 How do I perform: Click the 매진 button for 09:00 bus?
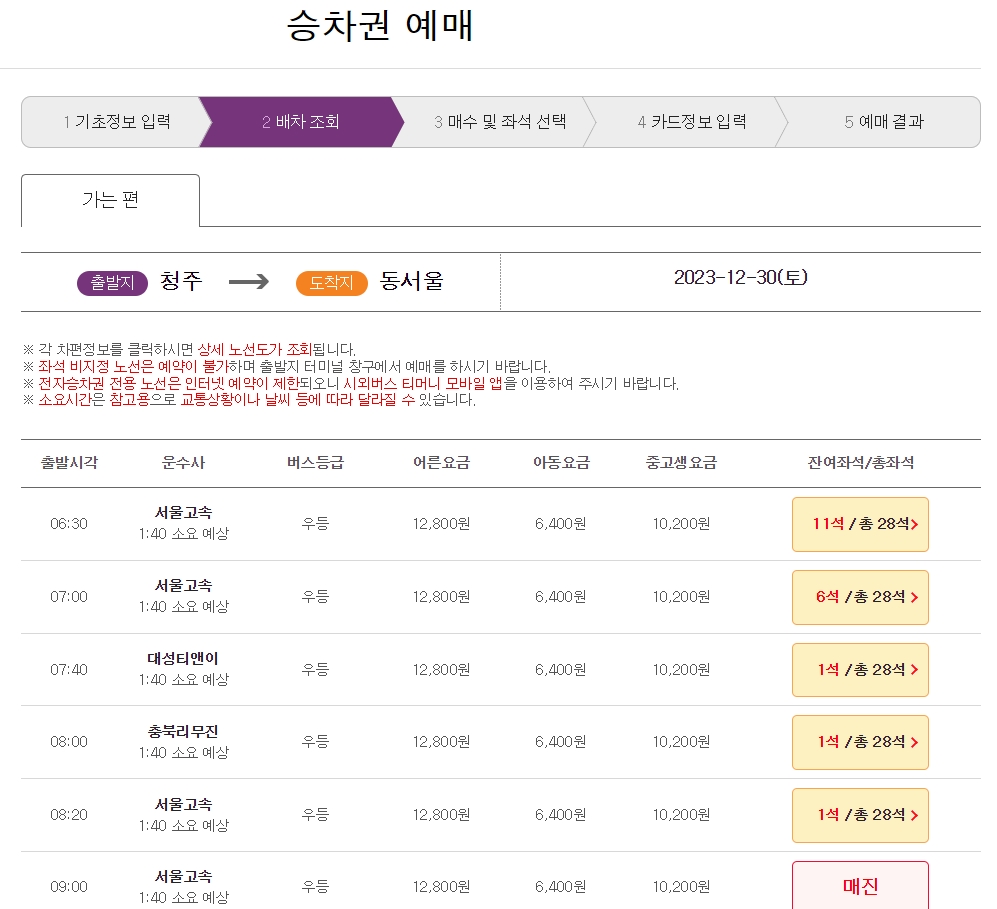[x=858, y=884]
